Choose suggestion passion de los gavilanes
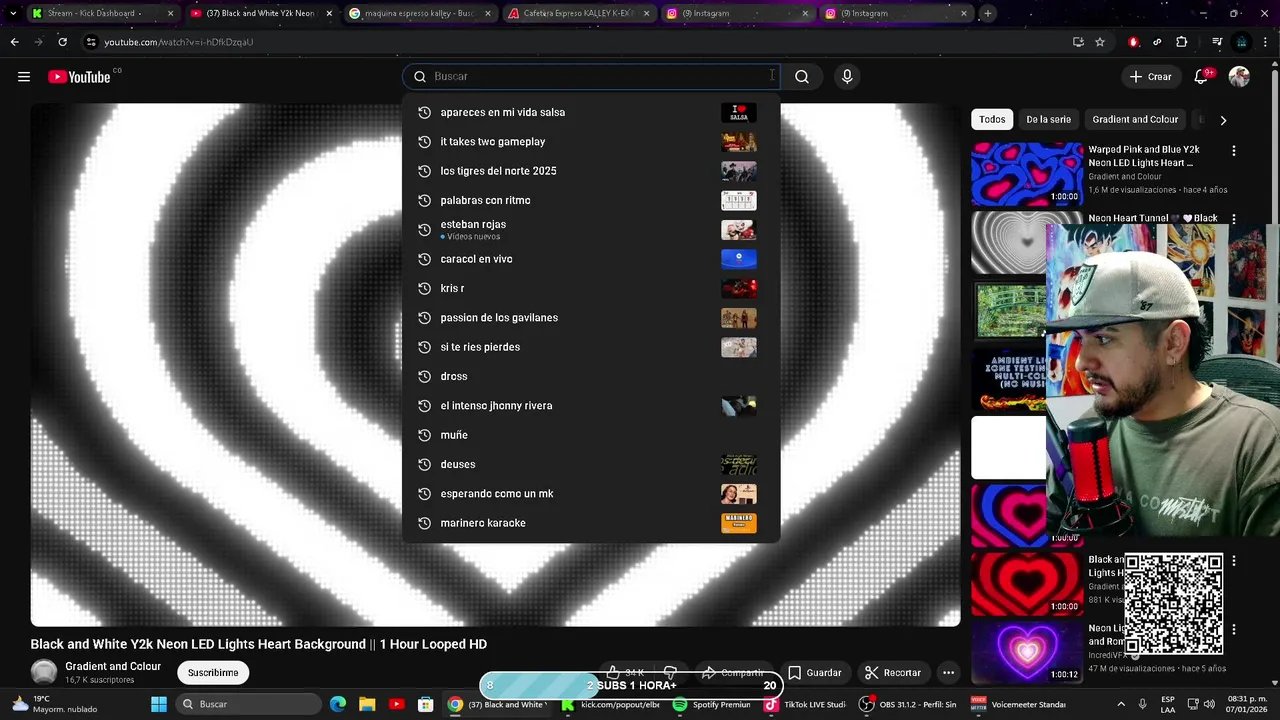 591,318
